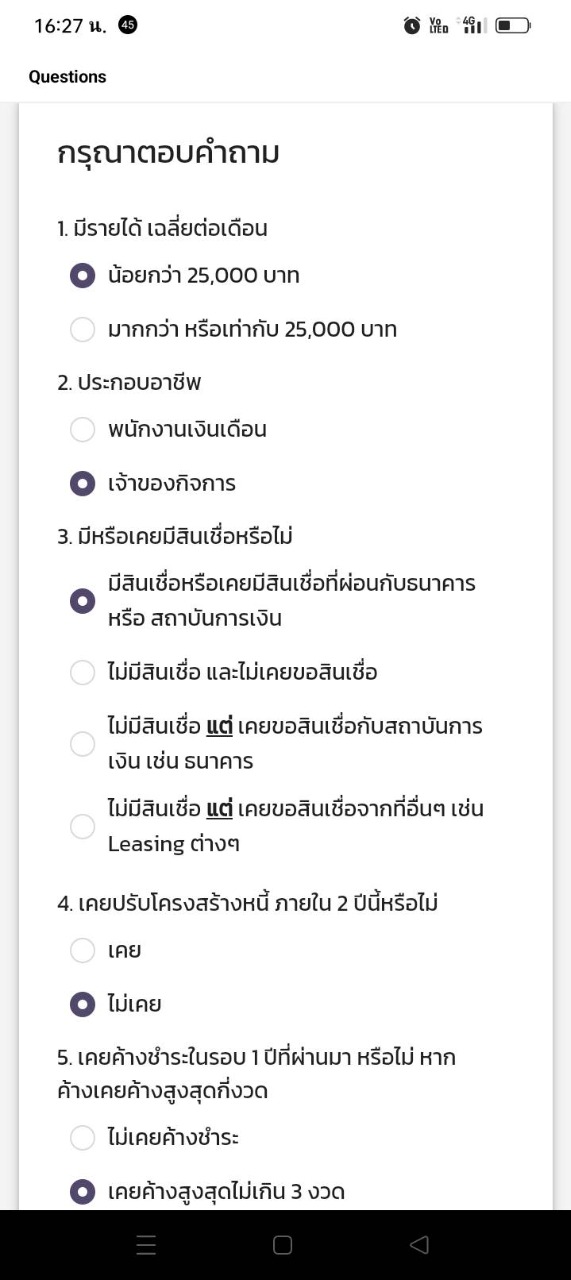Screen dimensions: 571x1280
Task: Tap the alarm clock status icon
Action: [412, 26]
